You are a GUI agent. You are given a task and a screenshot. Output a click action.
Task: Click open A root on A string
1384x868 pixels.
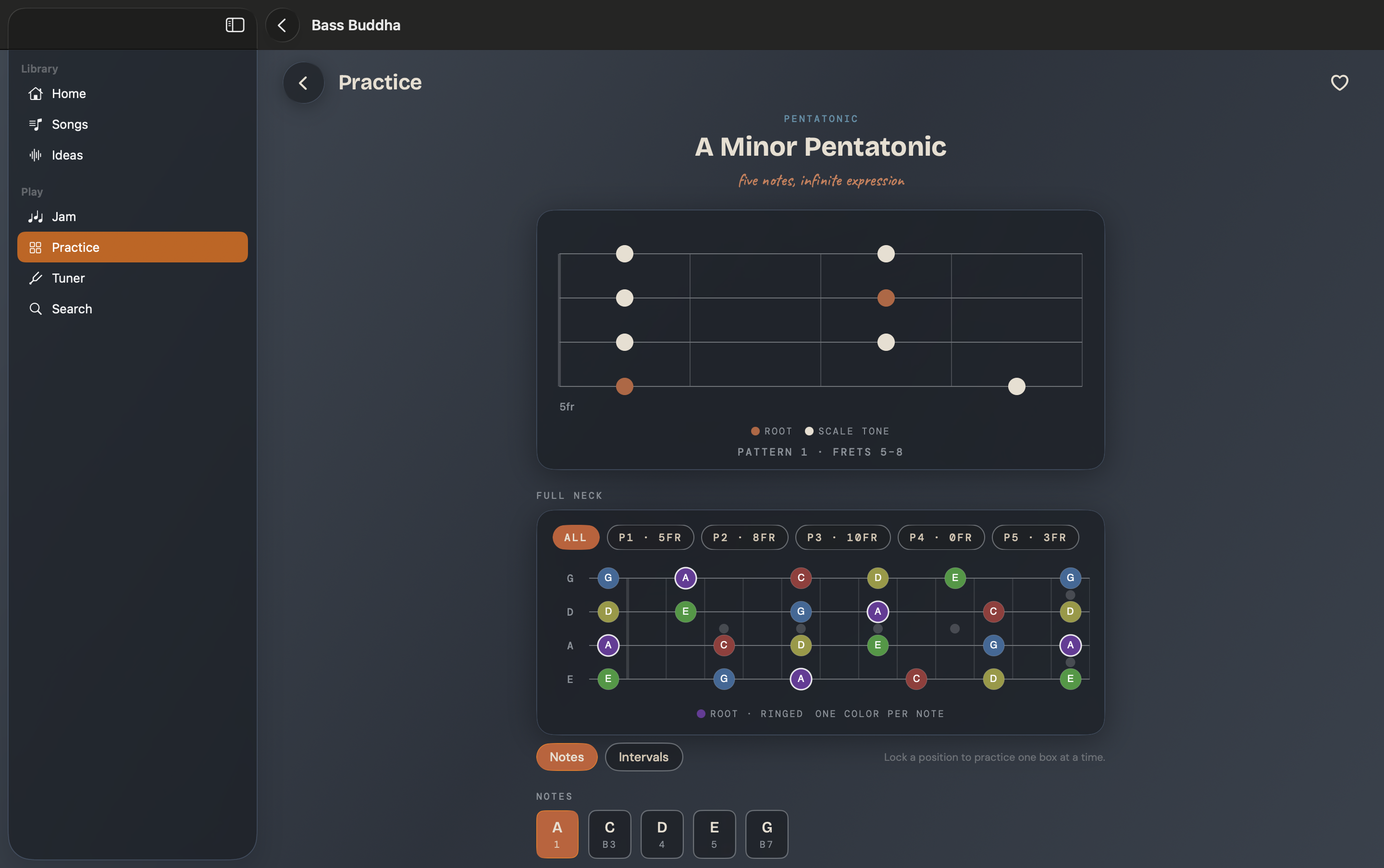click(608, 645)
